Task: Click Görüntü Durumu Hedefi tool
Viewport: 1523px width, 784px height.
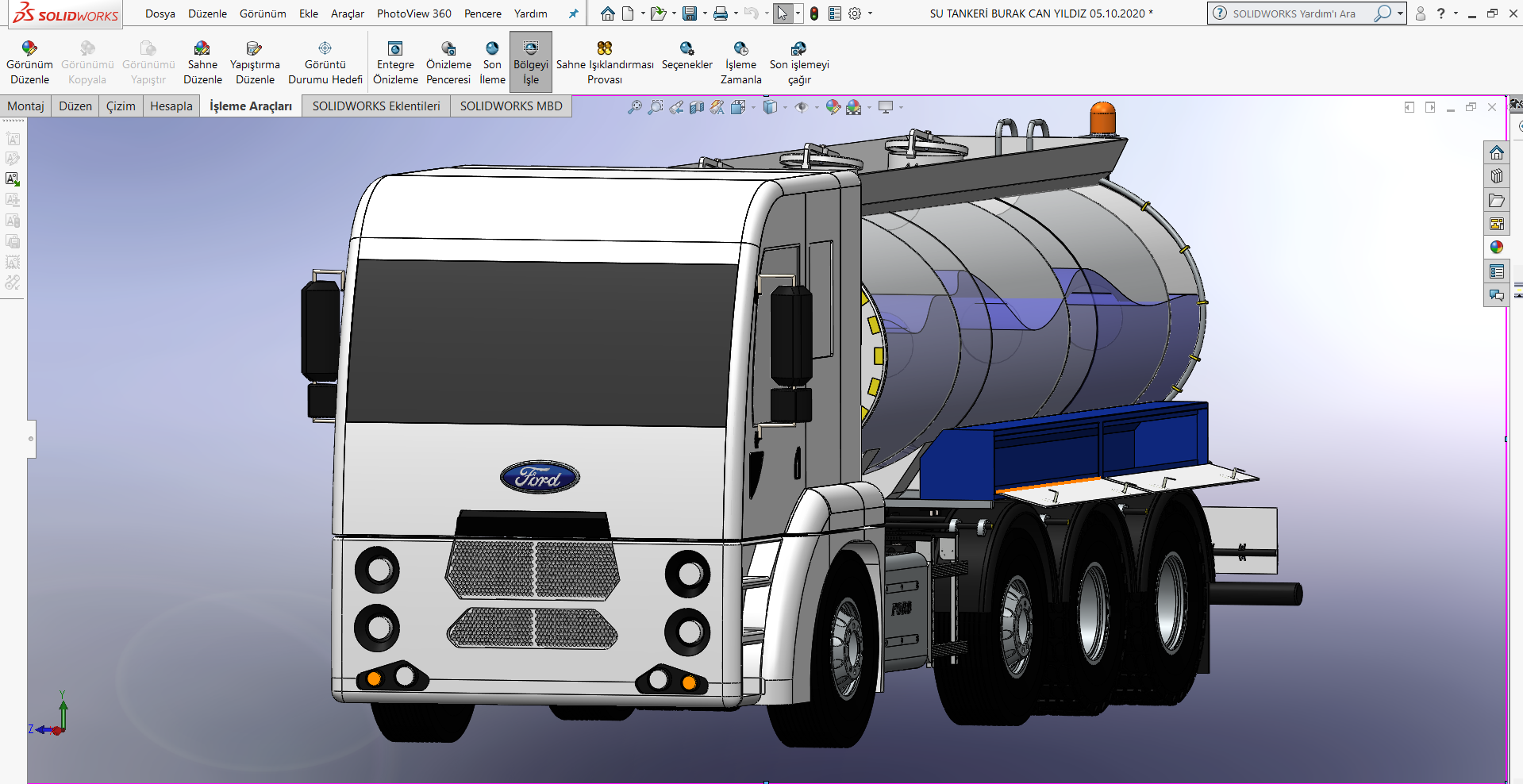Action: pyautogui.click(x=325, y=63)
